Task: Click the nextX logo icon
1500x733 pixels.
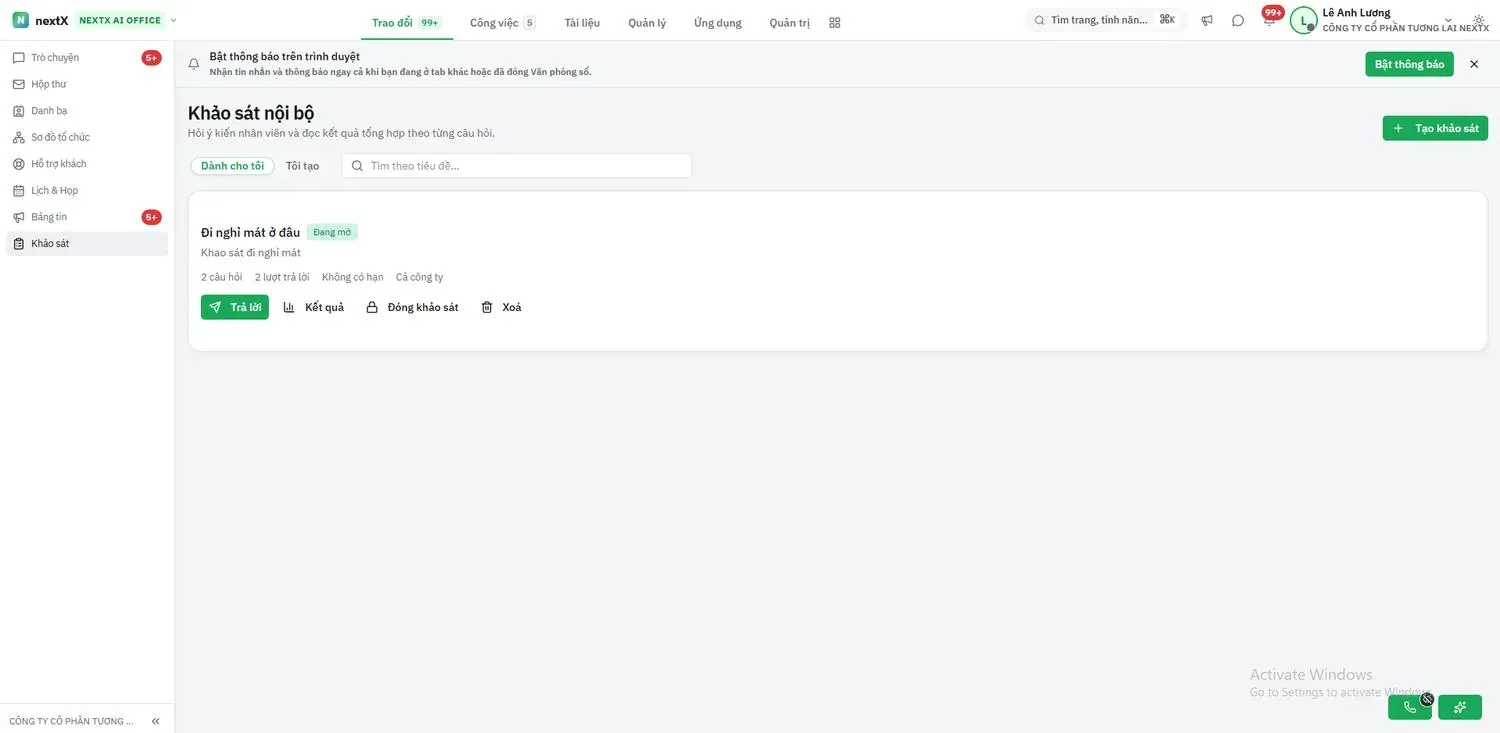Action: pyautogui.click(x=20, y=20)
